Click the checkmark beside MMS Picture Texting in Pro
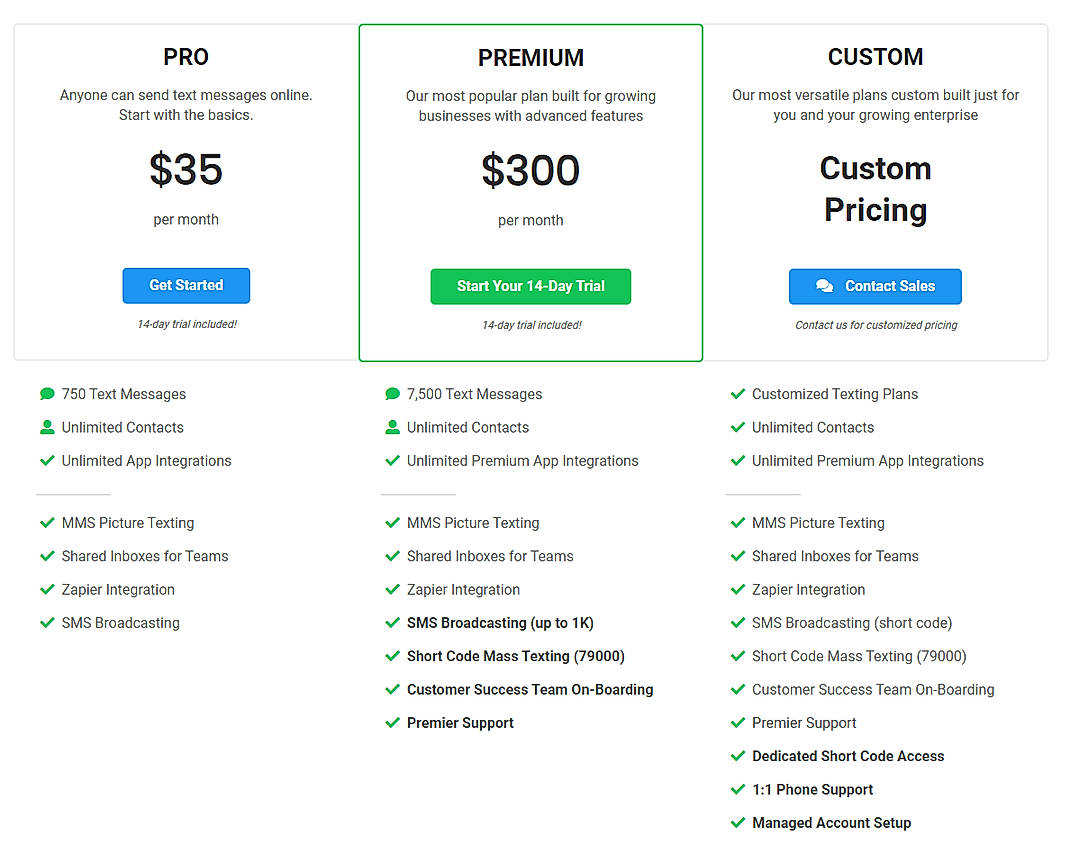Screen dimensions: 1070x847 click(47, 523)
